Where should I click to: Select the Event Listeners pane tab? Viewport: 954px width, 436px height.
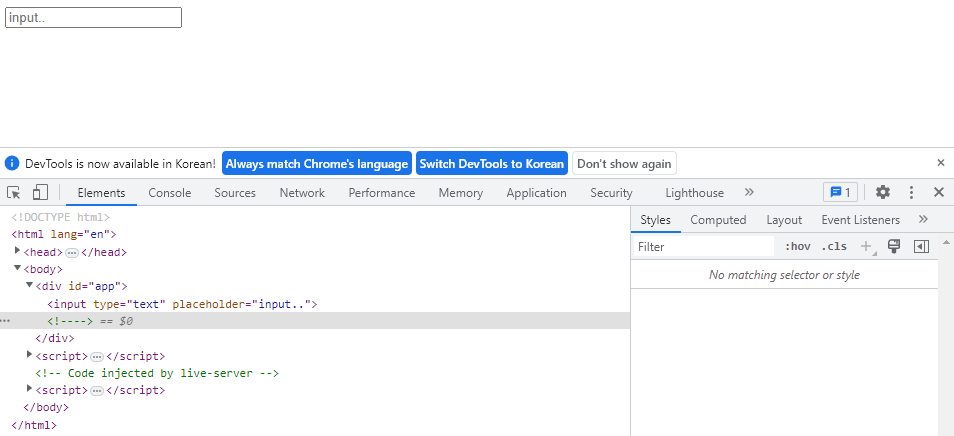pos(860,220)
